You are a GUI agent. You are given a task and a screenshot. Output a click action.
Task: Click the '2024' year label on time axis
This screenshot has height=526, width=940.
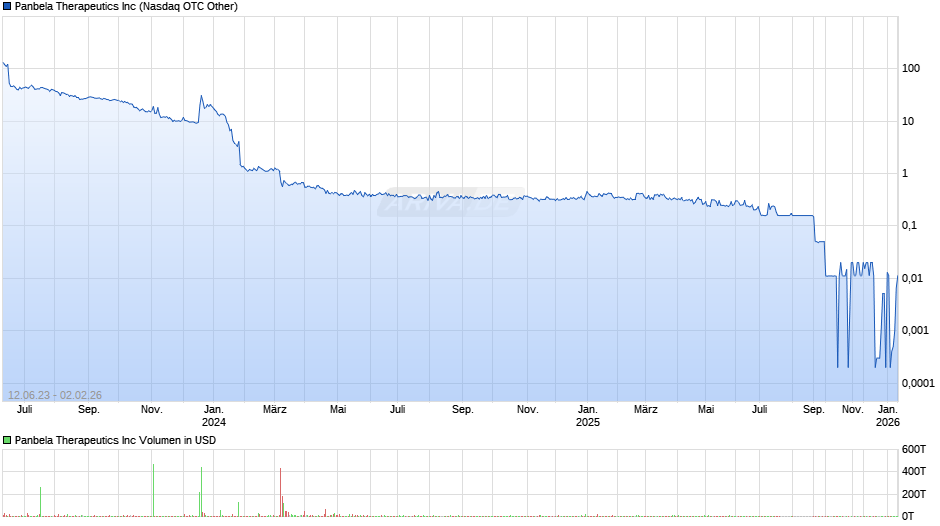coord(214,422)
